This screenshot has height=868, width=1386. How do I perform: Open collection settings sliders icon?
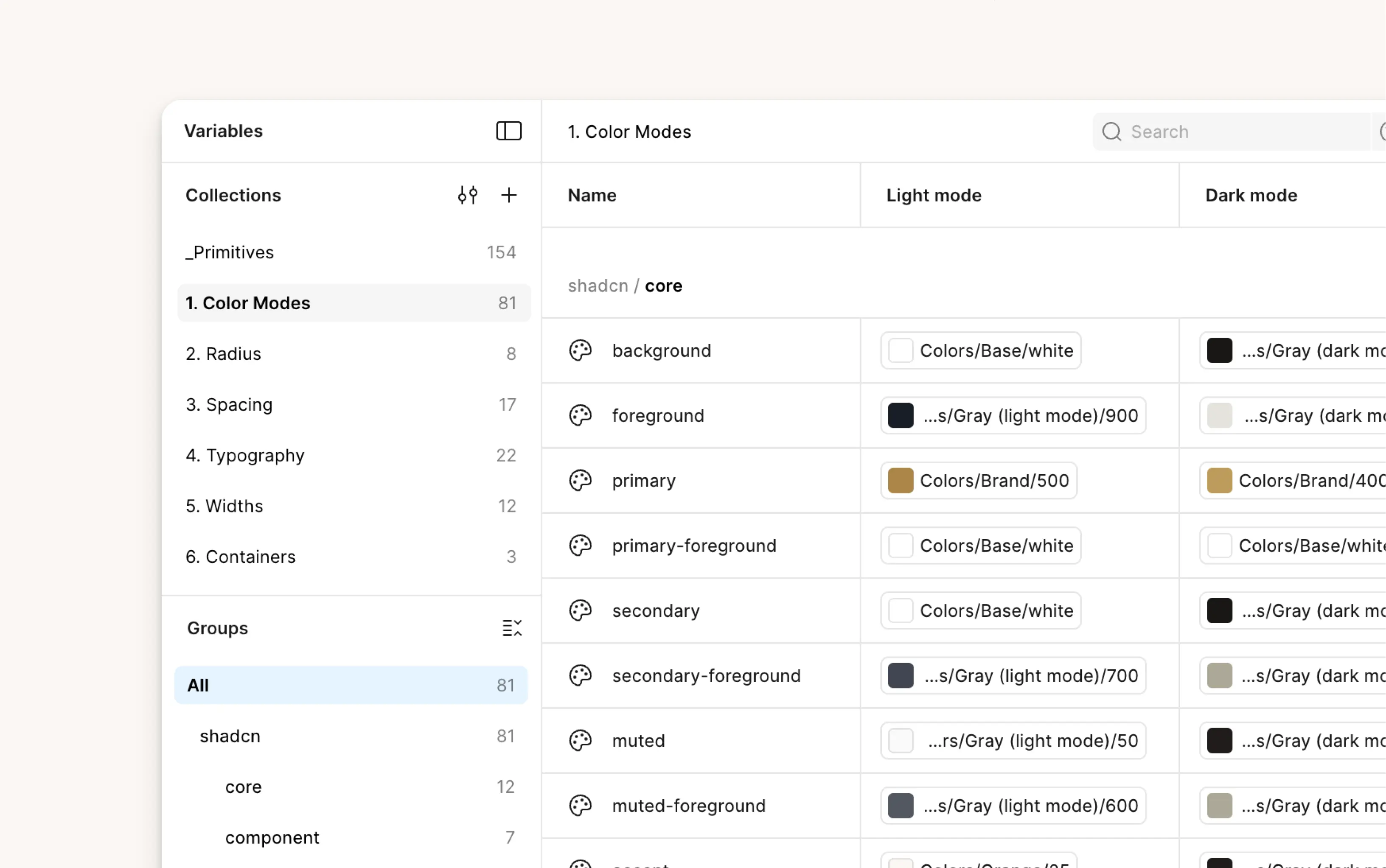point(468,195)
